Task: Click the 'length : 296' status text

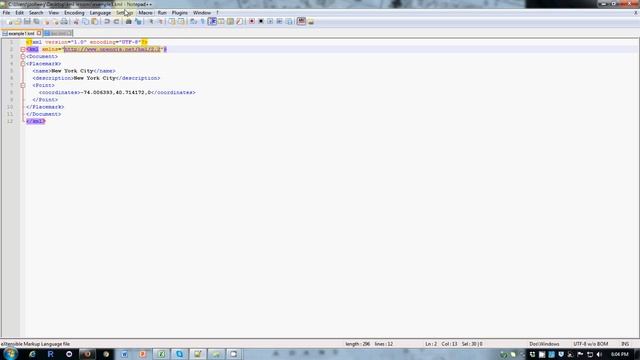Action: pyautogui.click(x=358, y=344)
